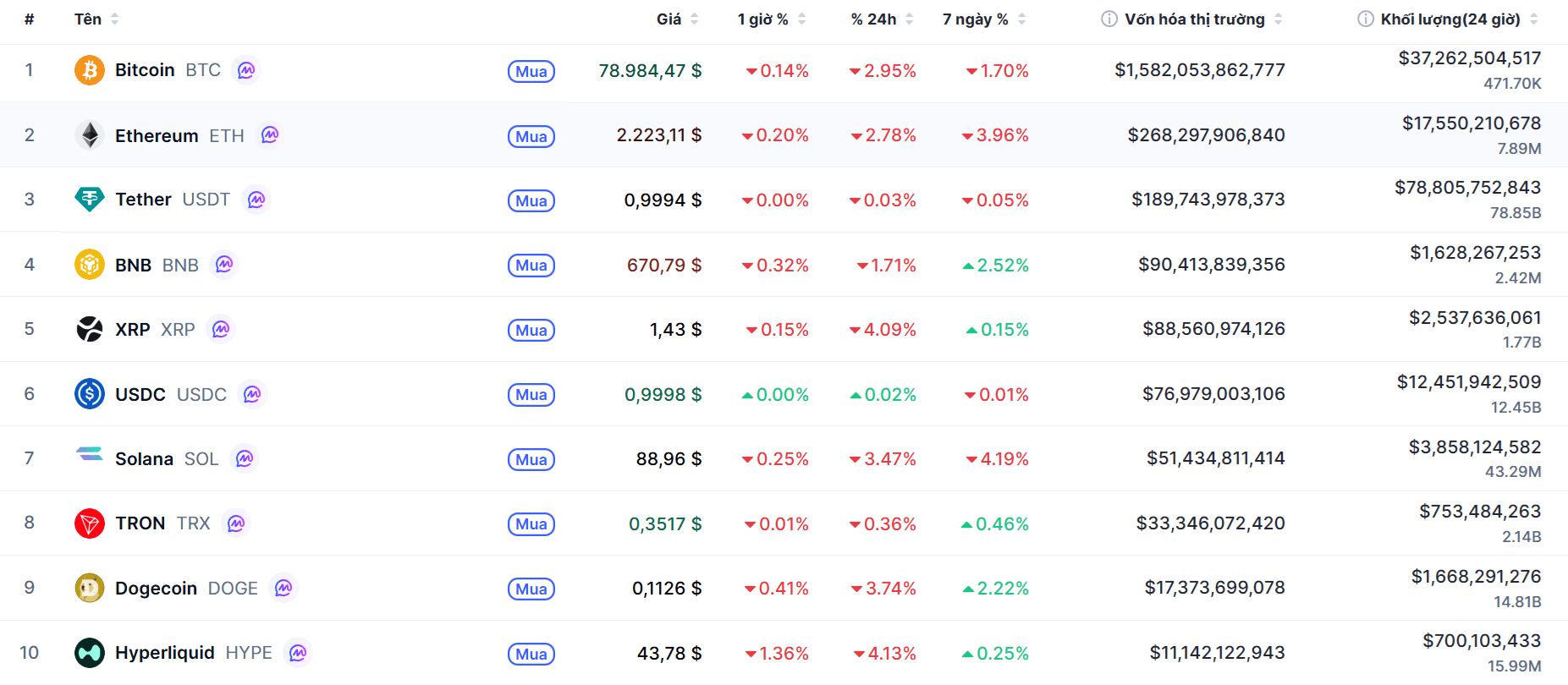Click XRP volume $2,537,636,061
1568x685 pixels.
tap(1475, 318)
